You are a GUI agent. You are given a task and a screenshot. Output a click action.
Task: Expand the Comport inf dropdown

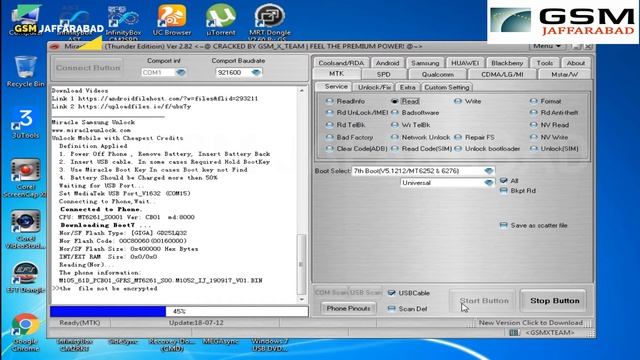coord(180,73)
